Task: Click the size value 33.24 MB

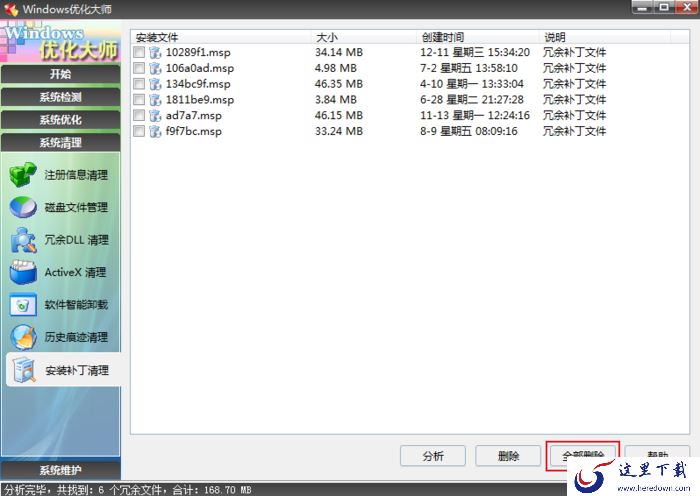Action: [x=339, y=131]
